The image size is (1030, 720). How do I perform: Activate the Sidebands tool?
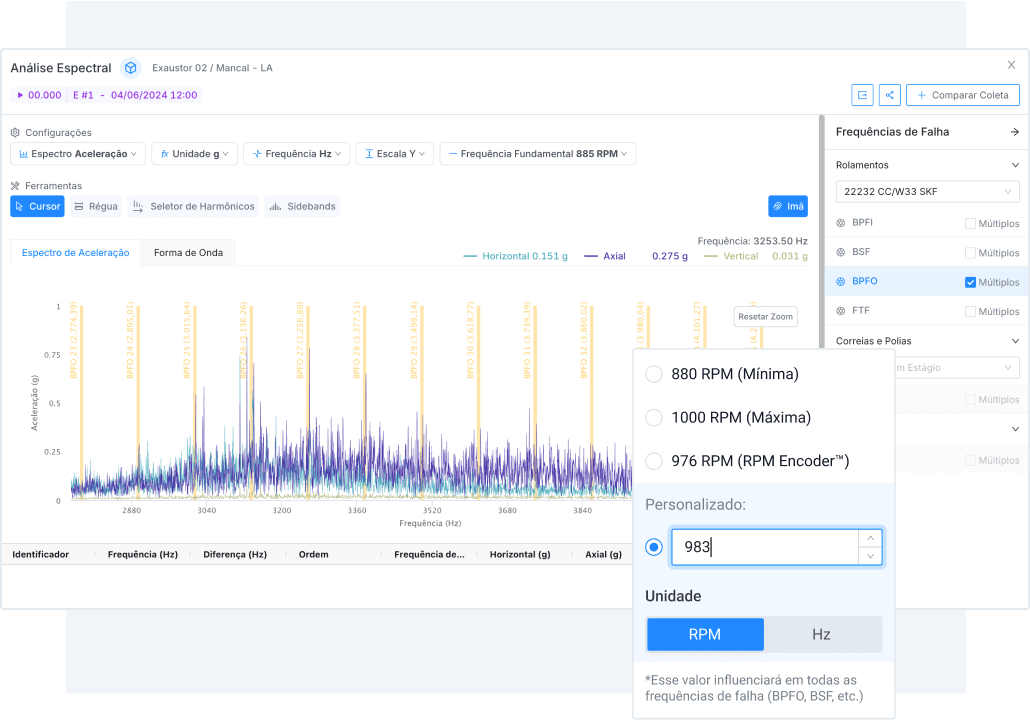(302, 206)
